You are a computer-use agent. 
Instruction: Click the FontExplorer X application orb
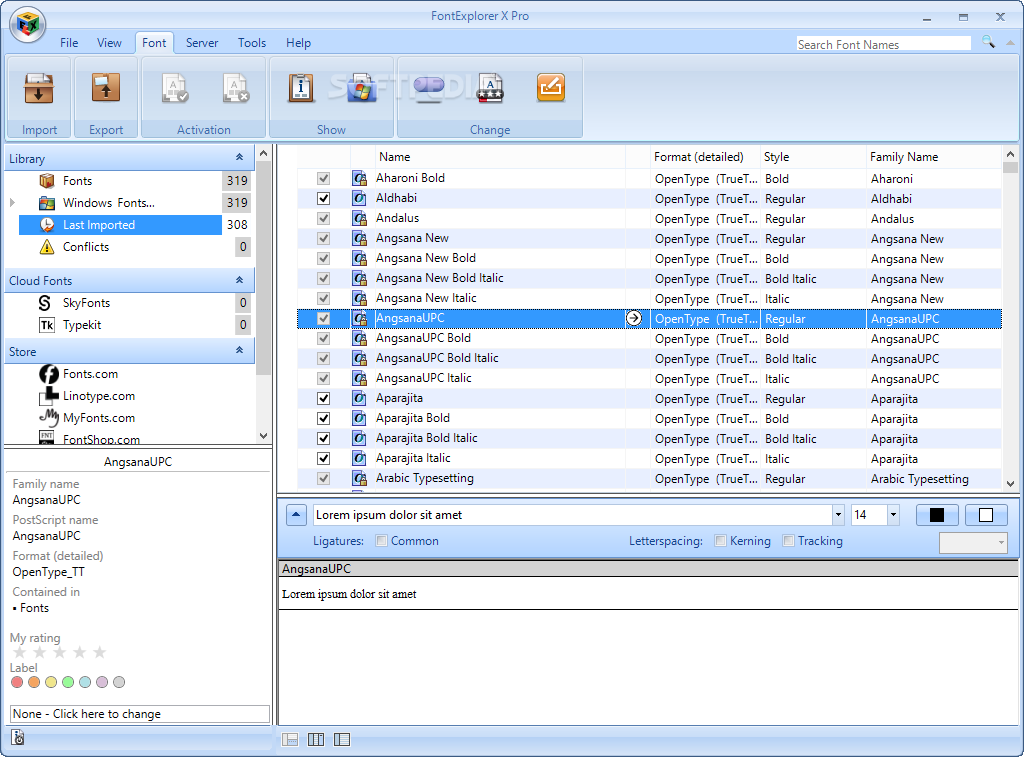[27, 24]
